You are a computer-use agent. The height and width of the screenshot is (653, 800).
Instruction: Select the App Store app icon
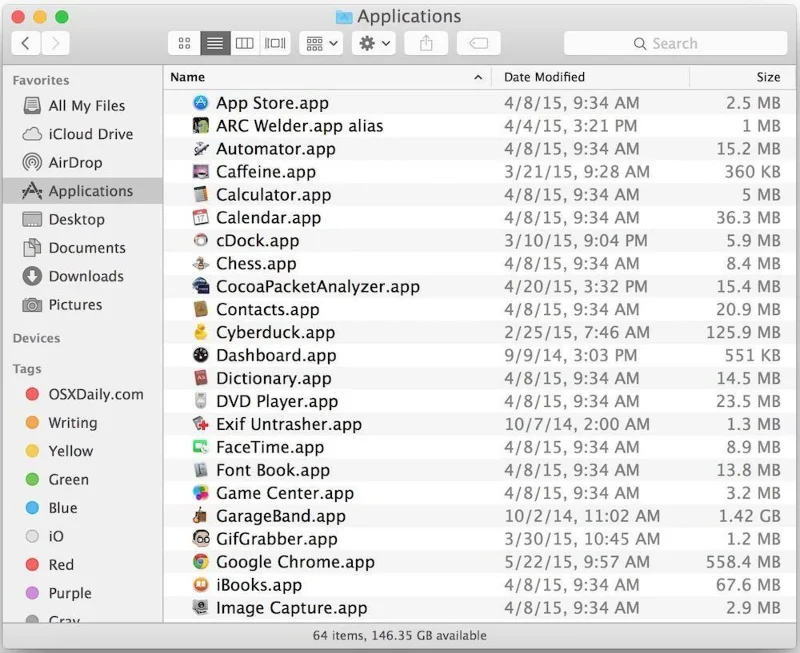click(x=200, y=102)
